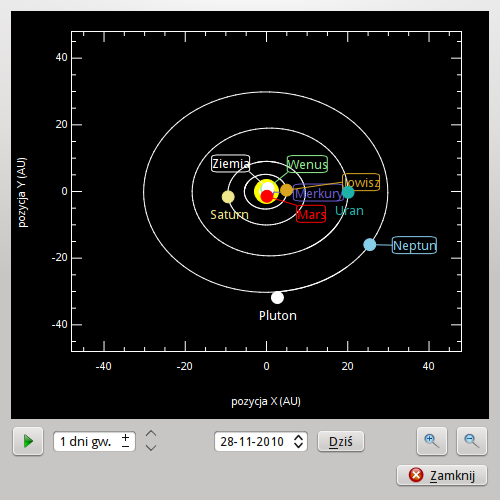Click the red Mars planet dot
The image size is (500, 500).
(x=267, y=196)
